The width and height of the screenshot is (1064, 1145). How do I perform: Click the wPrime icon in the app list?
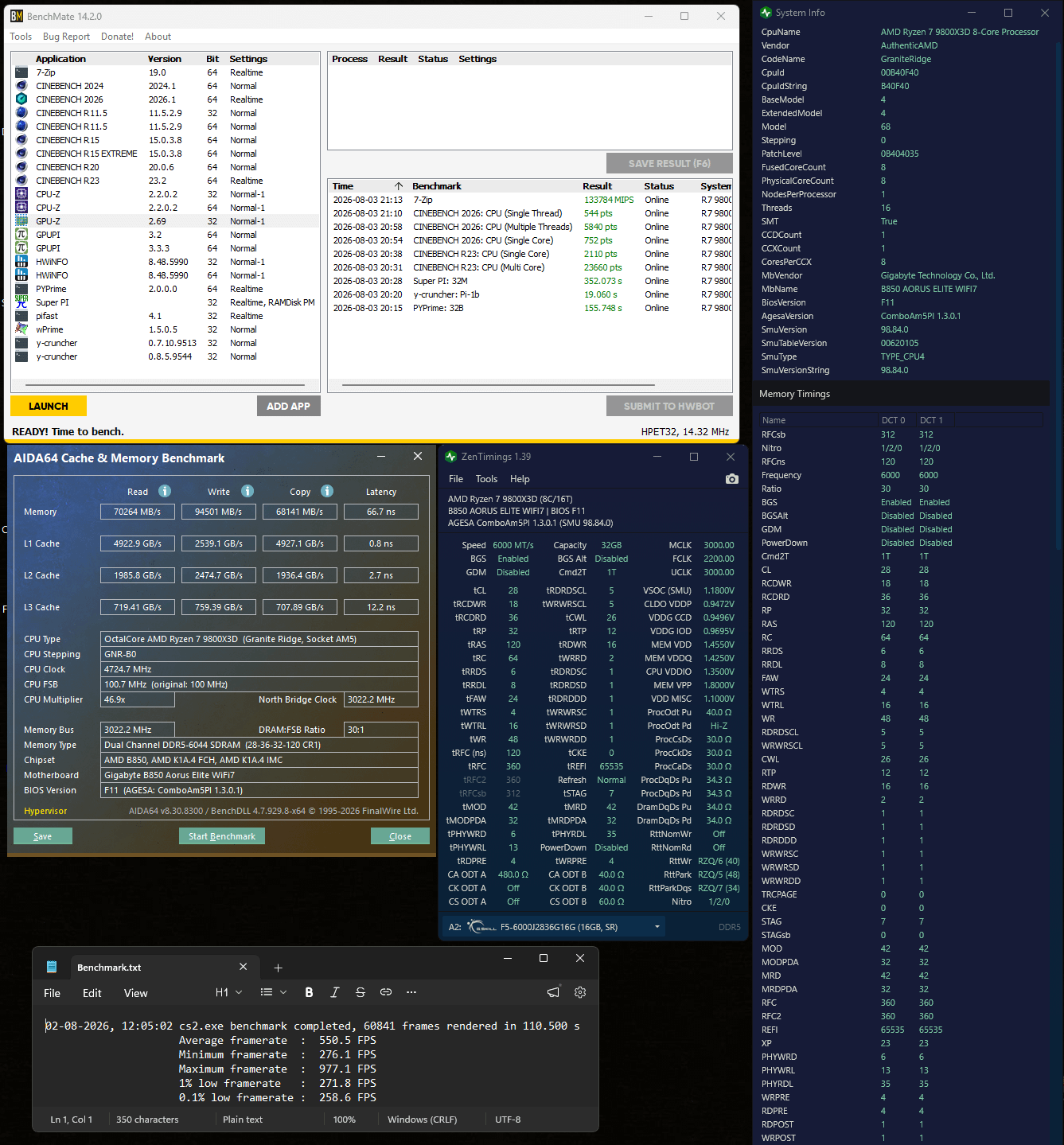pyautogui.click(x=21, y=329)
